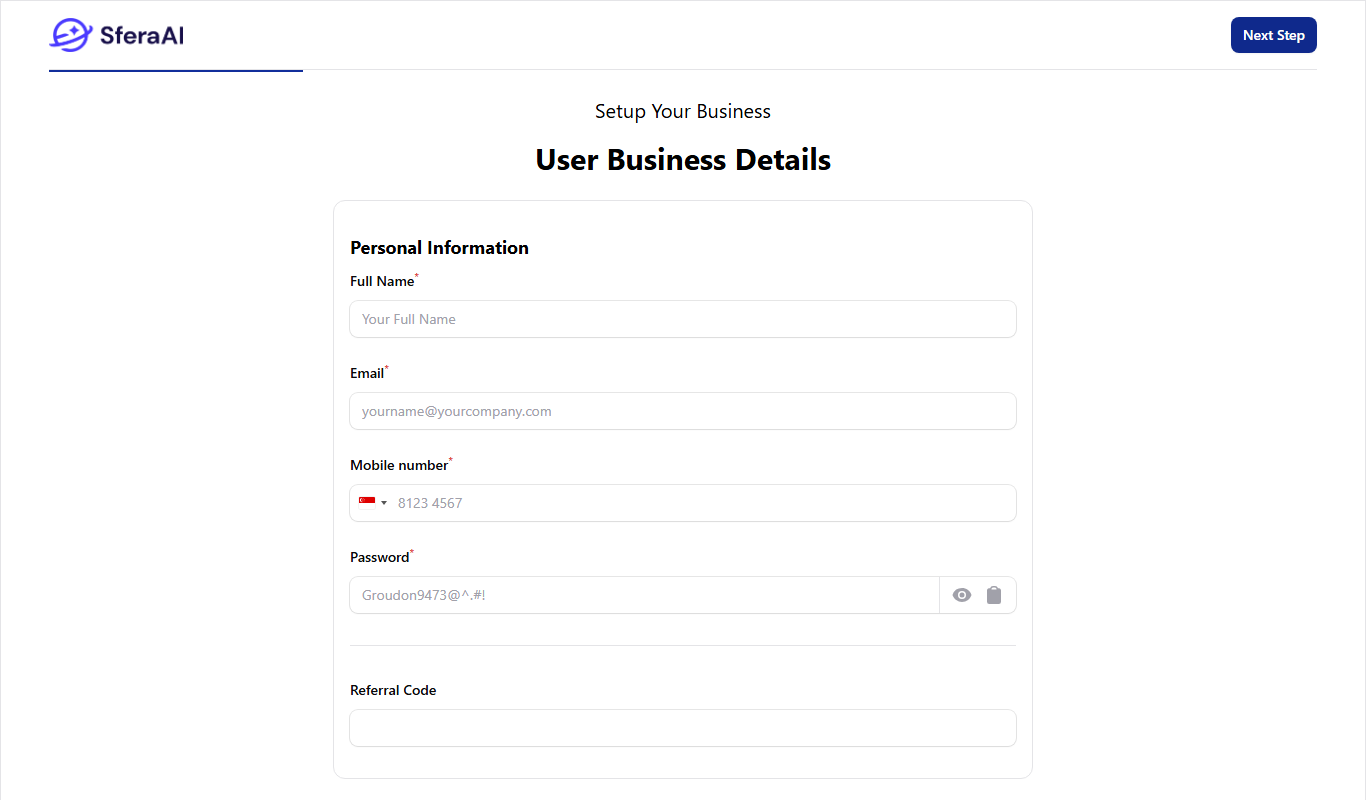Click the Referral Code label
1366x800 pixels.
(x=393, y=690)
